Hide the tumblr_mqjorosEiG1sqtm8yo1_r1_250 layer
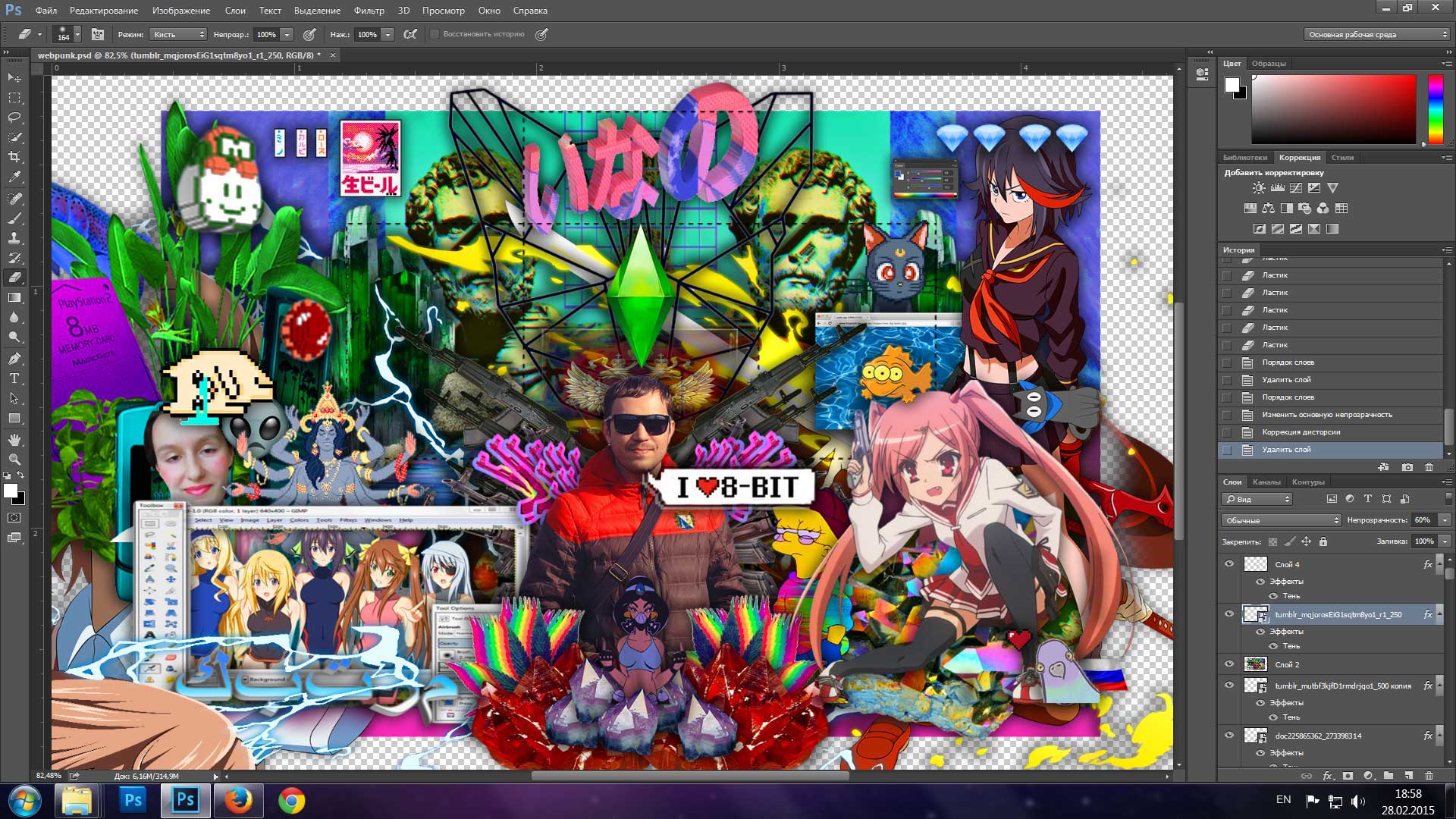The width and height of the screenshot is (1456, 819). click(1229, 614)
